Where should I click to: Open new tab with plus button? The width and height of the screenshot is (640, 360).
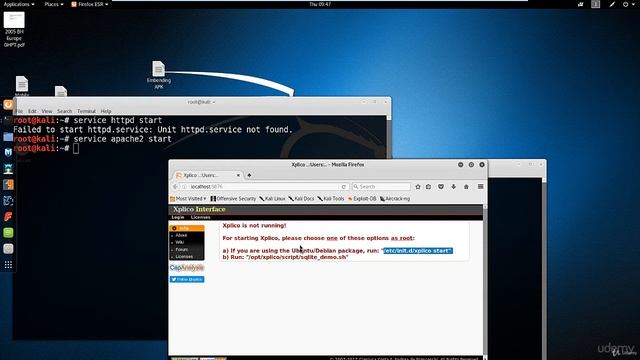point(249,175)
